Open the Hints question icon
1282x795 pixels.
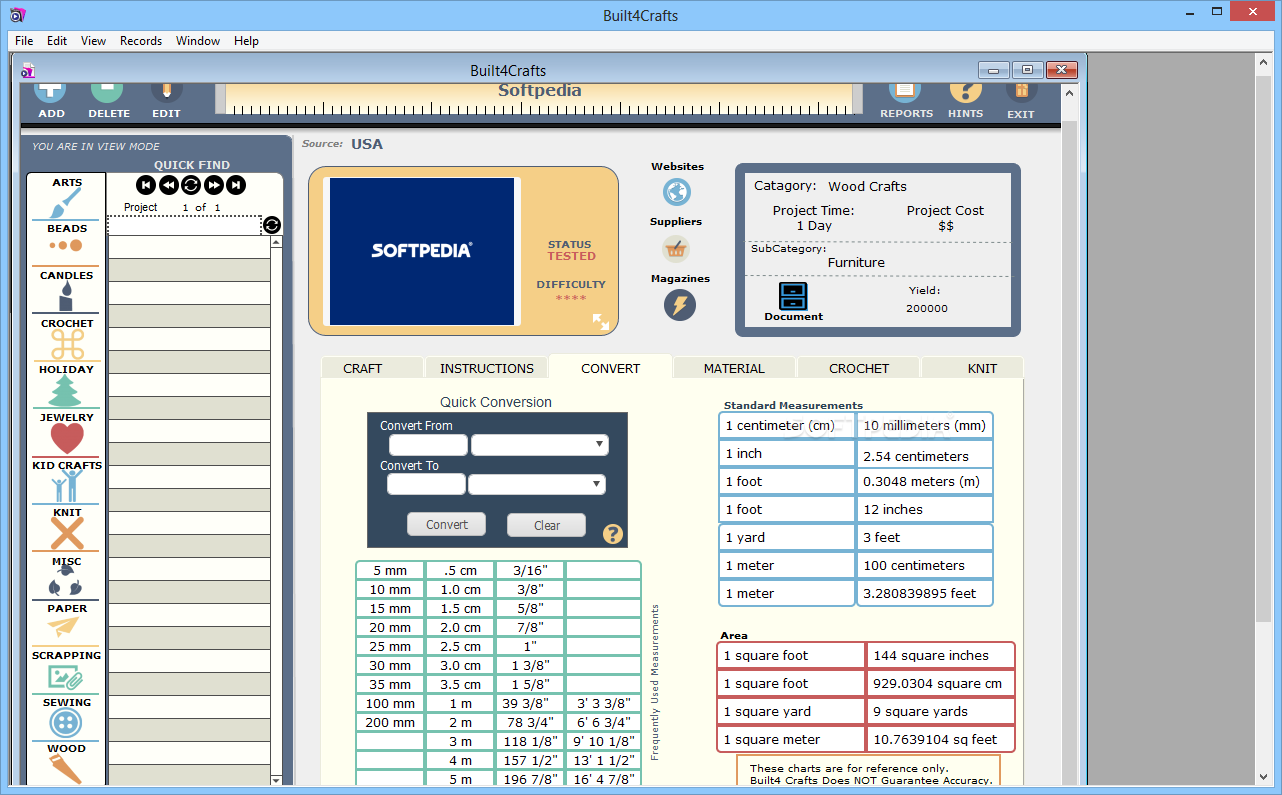(x=965, y=92)
